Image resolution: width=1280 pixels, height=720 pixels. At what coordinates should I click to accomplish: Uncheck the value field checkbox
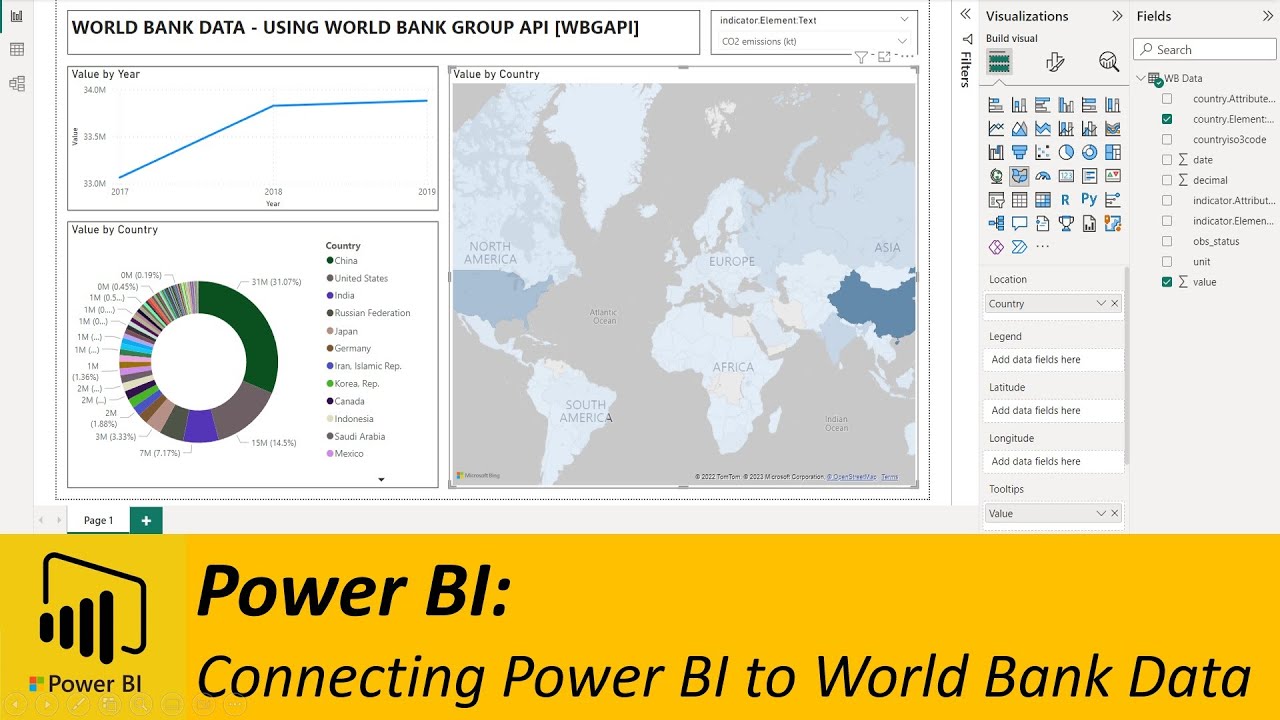point(1167,282)
